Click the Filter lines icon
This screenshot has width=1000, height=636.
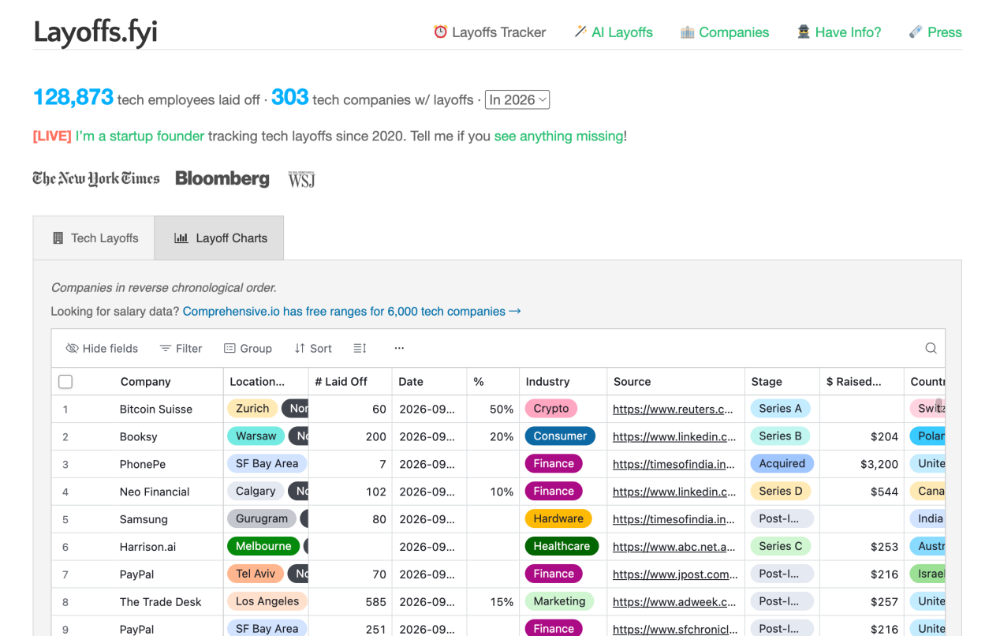click(x=165, y=348)
